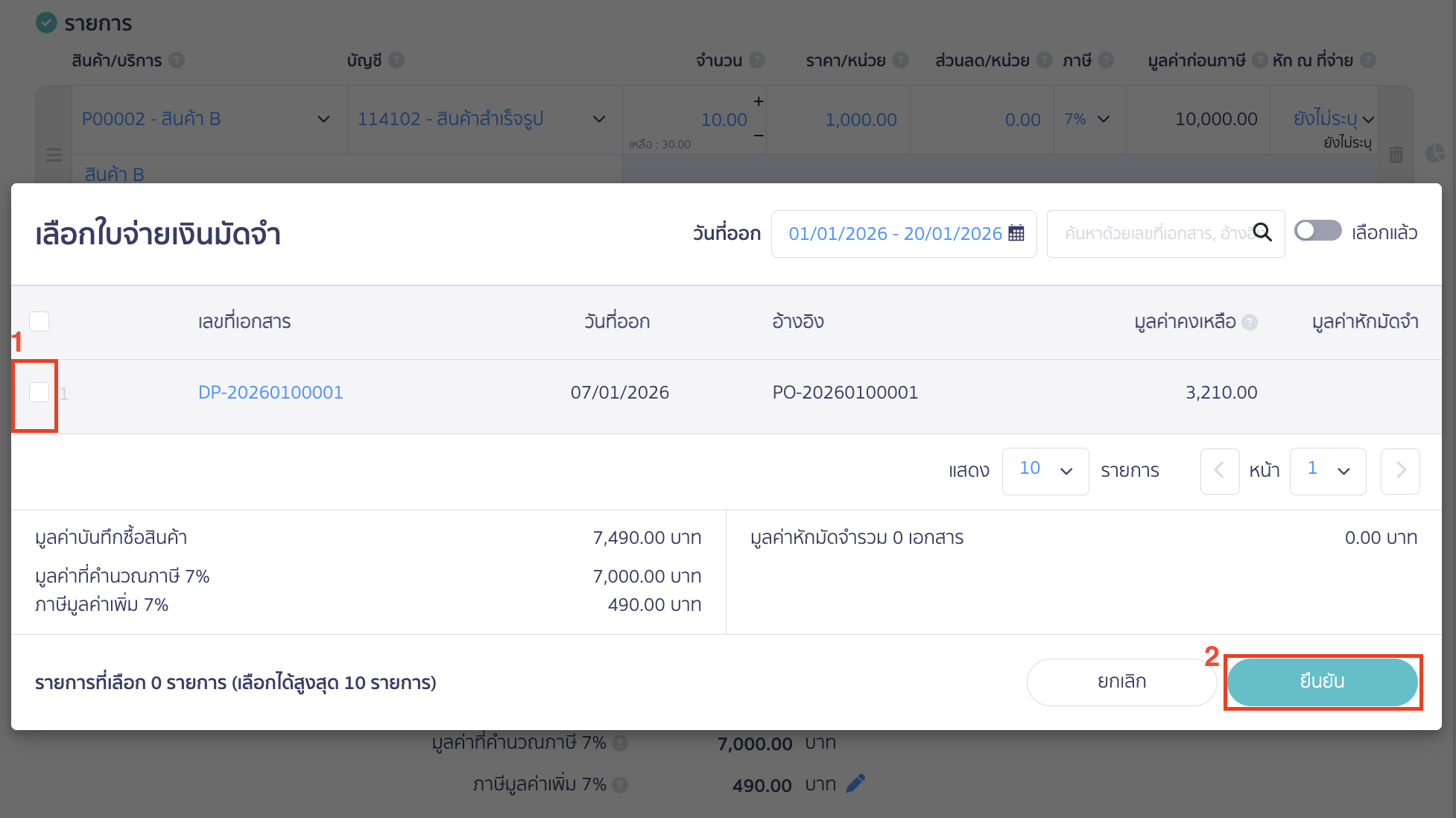Screen dimensions: 1456x818
Task: Open the calendar date picker for วันที่ออก
Action: click(x=1017, y=233)
